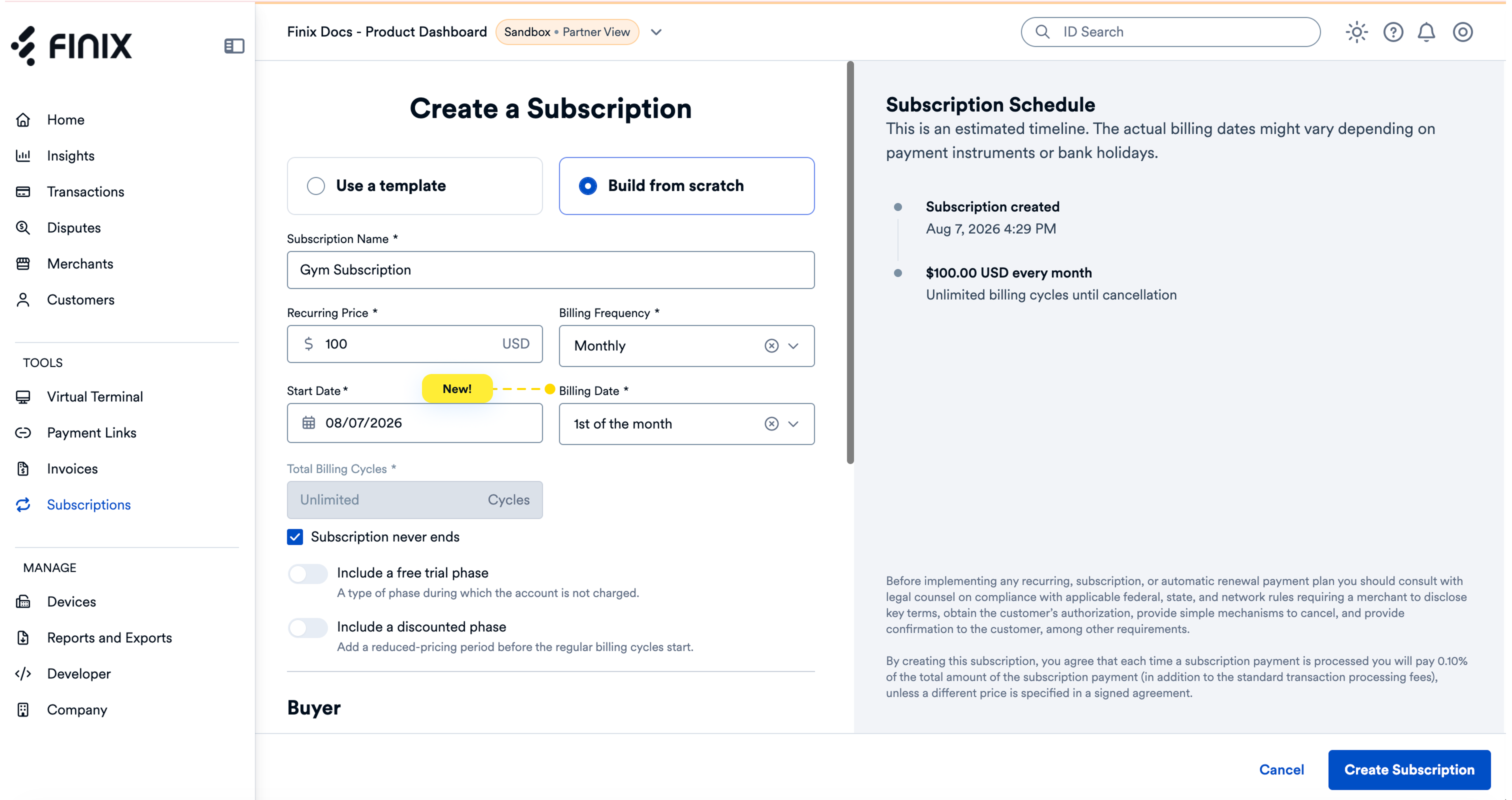Image resolution: width=1512 pixels, height=800 pixels.
Task: Open Payment Links in the sidebar
Action: point(91,432)
